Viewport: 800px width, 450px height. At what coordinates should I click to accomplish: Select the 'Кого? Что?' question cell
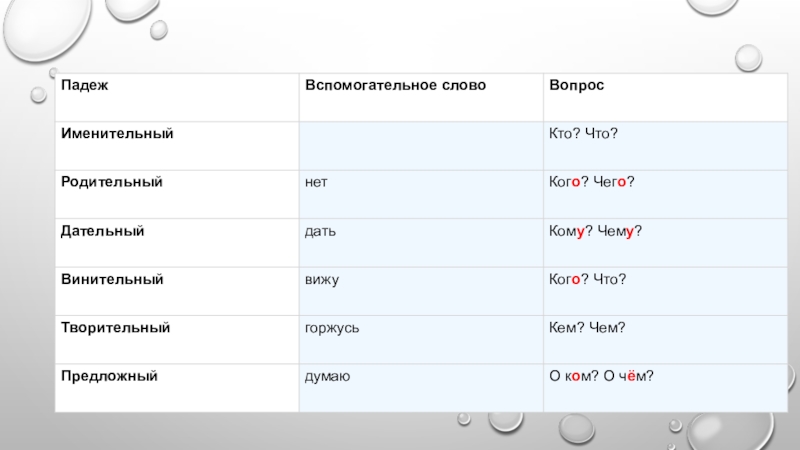[588, 279]
